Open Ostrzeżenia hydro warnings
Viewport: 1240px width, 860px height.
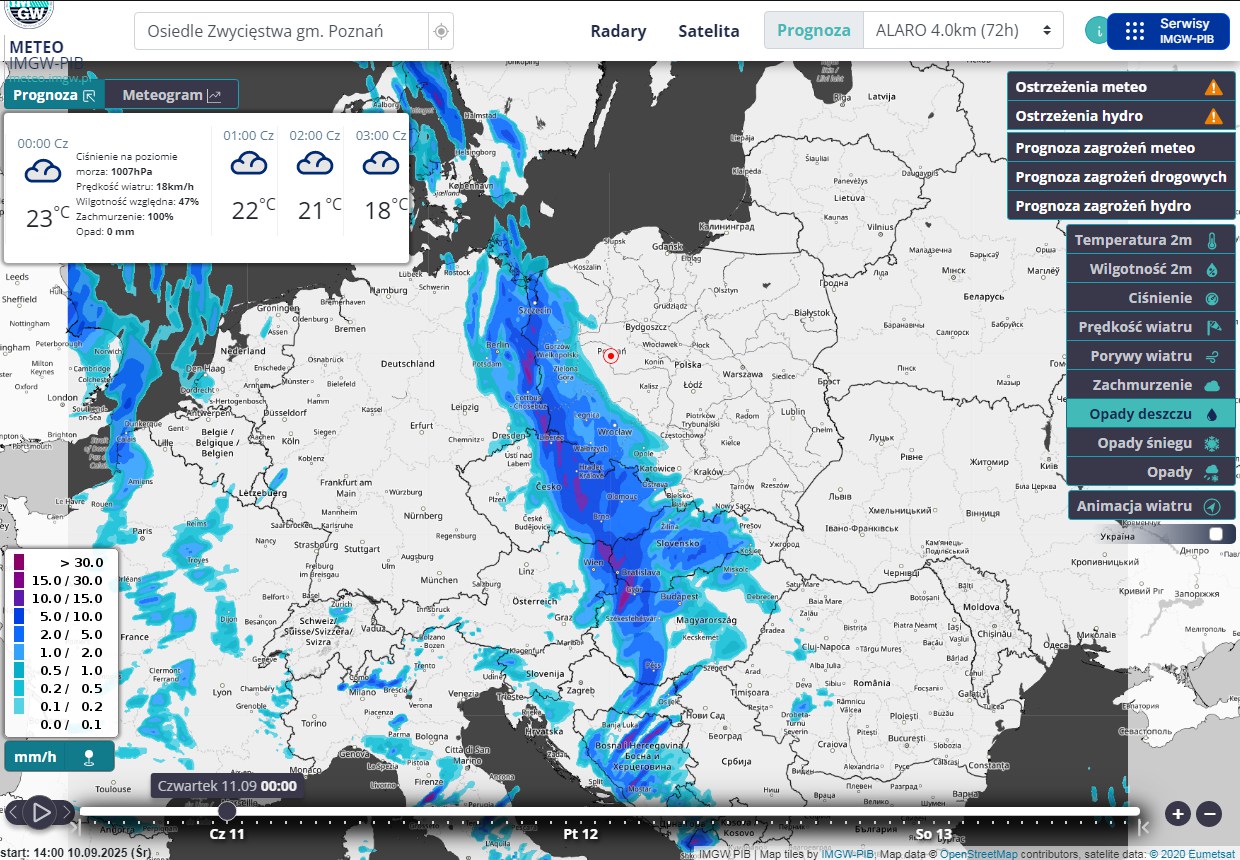(1120, 116)
